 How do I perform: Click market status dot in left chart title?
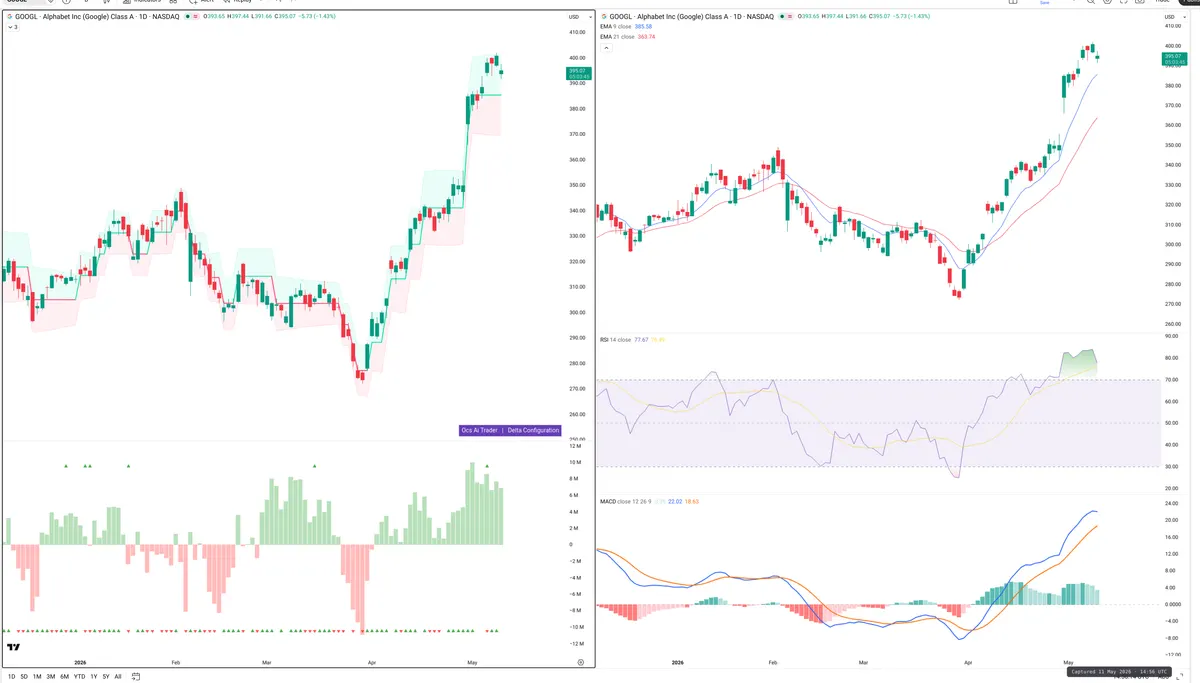pyautogui.click(x=188, y=17)
